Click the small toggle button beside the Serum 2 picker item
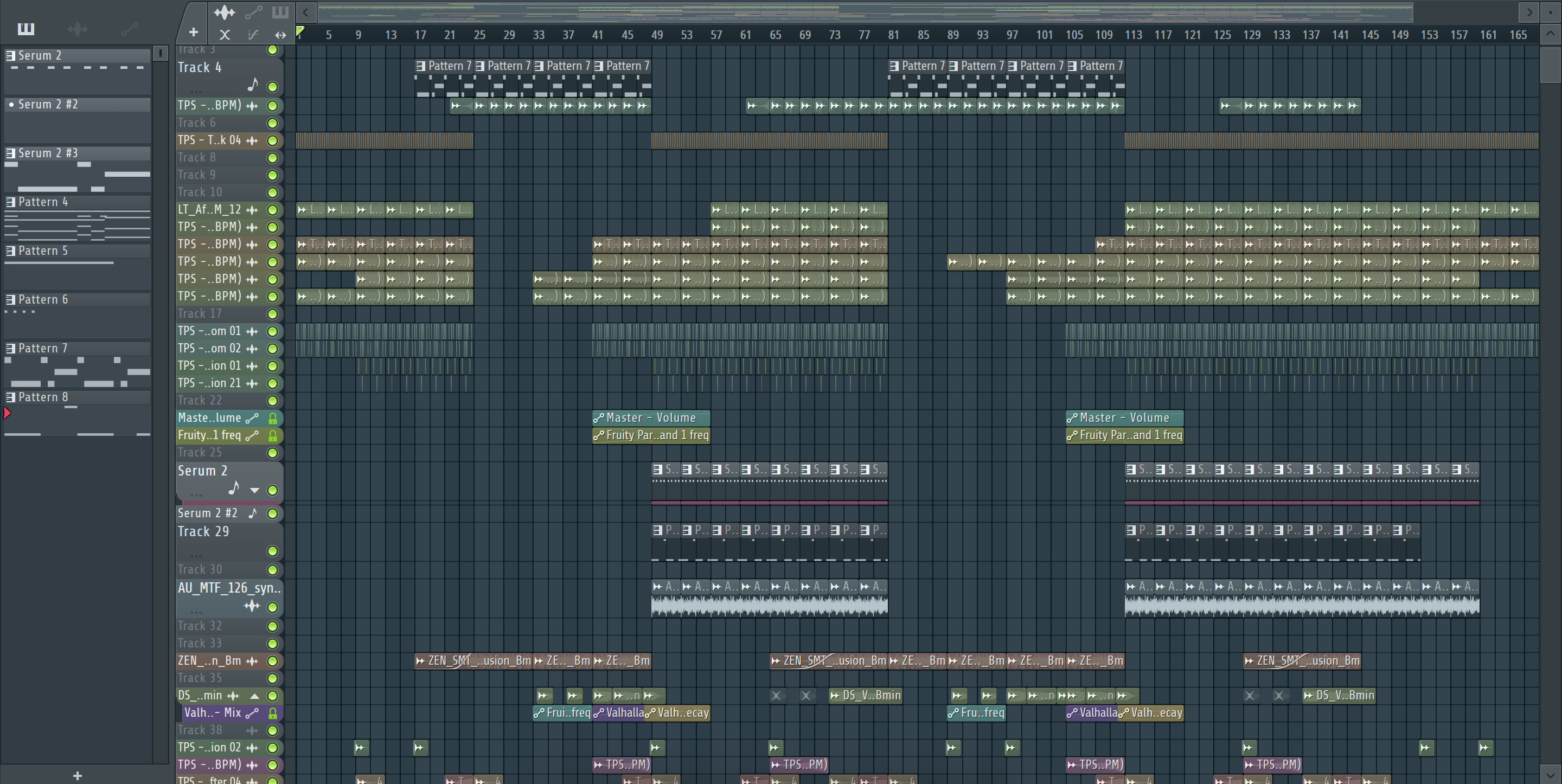Screen dimensions: 1562x784 click(x=160, y=53)
